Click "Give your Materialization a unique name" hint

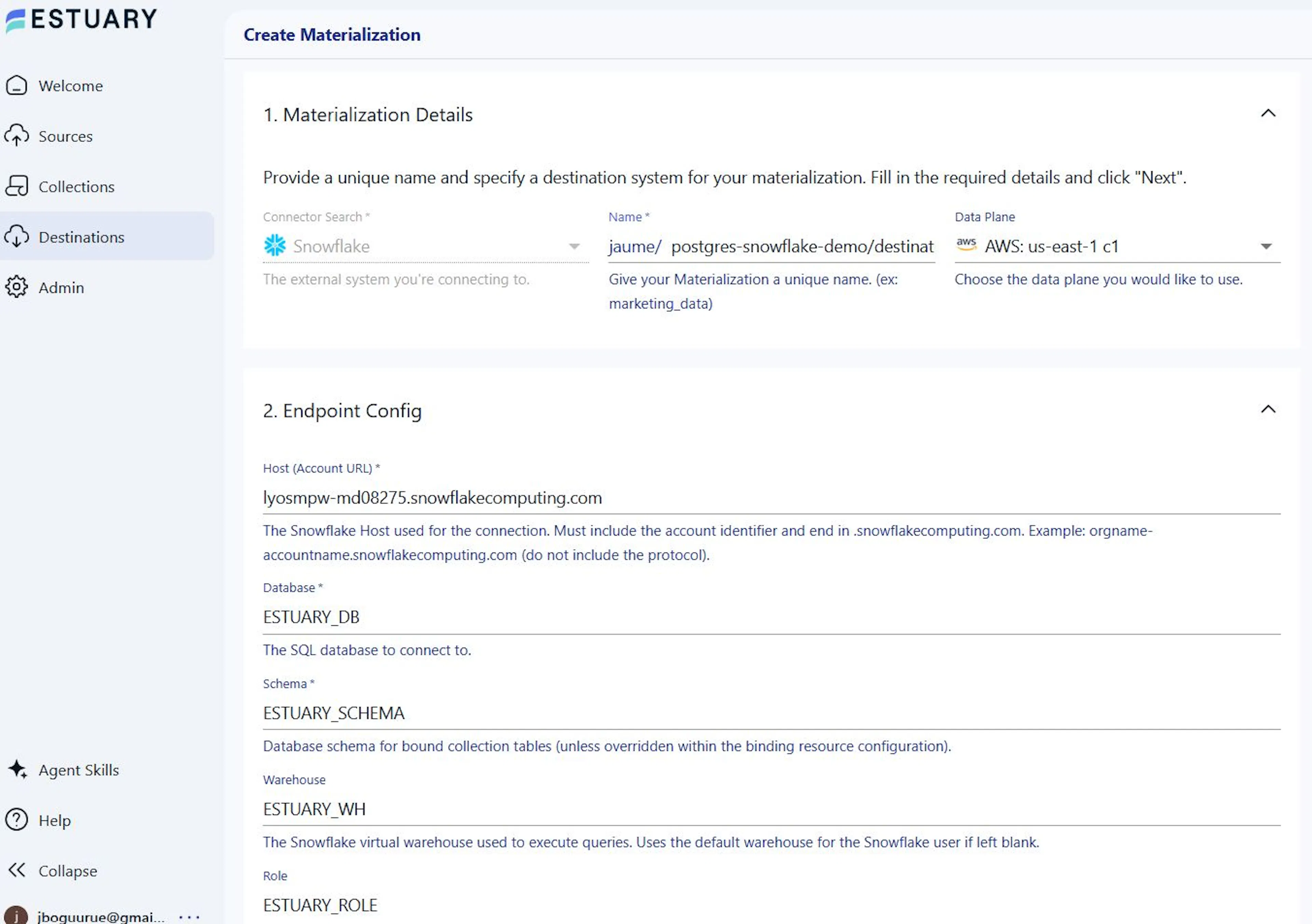[x=753, y=291]
